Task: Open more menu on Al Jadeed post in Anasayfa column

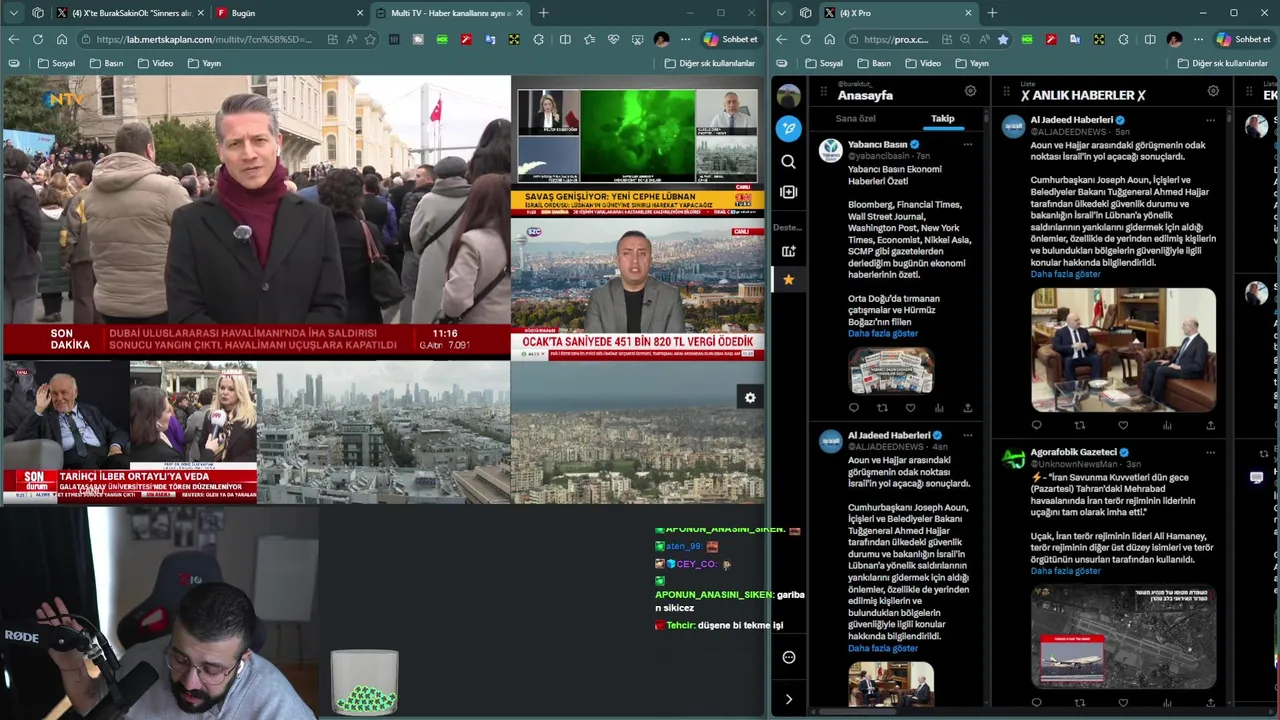Action: coord(967,435)
